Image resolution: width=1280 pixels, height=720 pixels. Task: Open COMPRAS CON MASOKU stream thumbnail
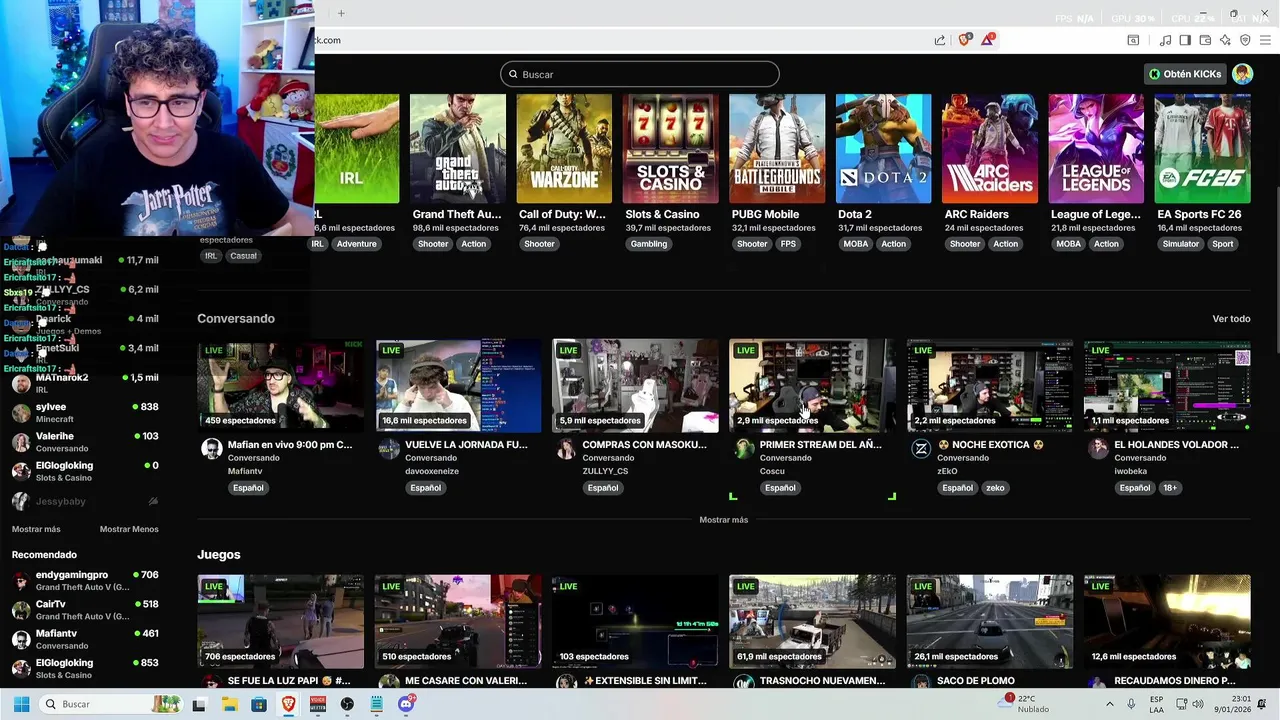coord(635,386)
